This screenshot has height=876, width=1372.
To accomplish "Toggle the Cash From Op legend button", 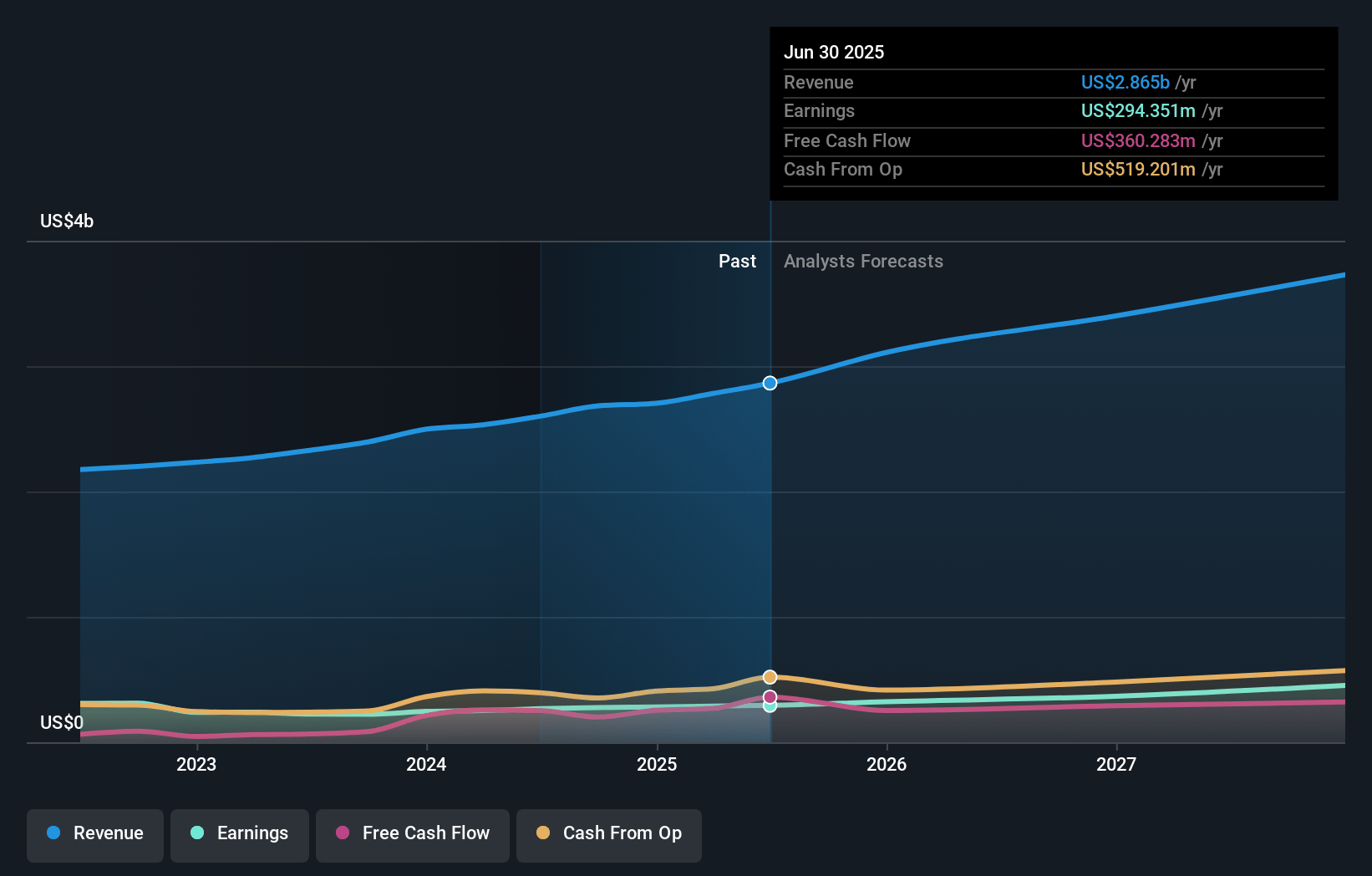I will [609, 835].
